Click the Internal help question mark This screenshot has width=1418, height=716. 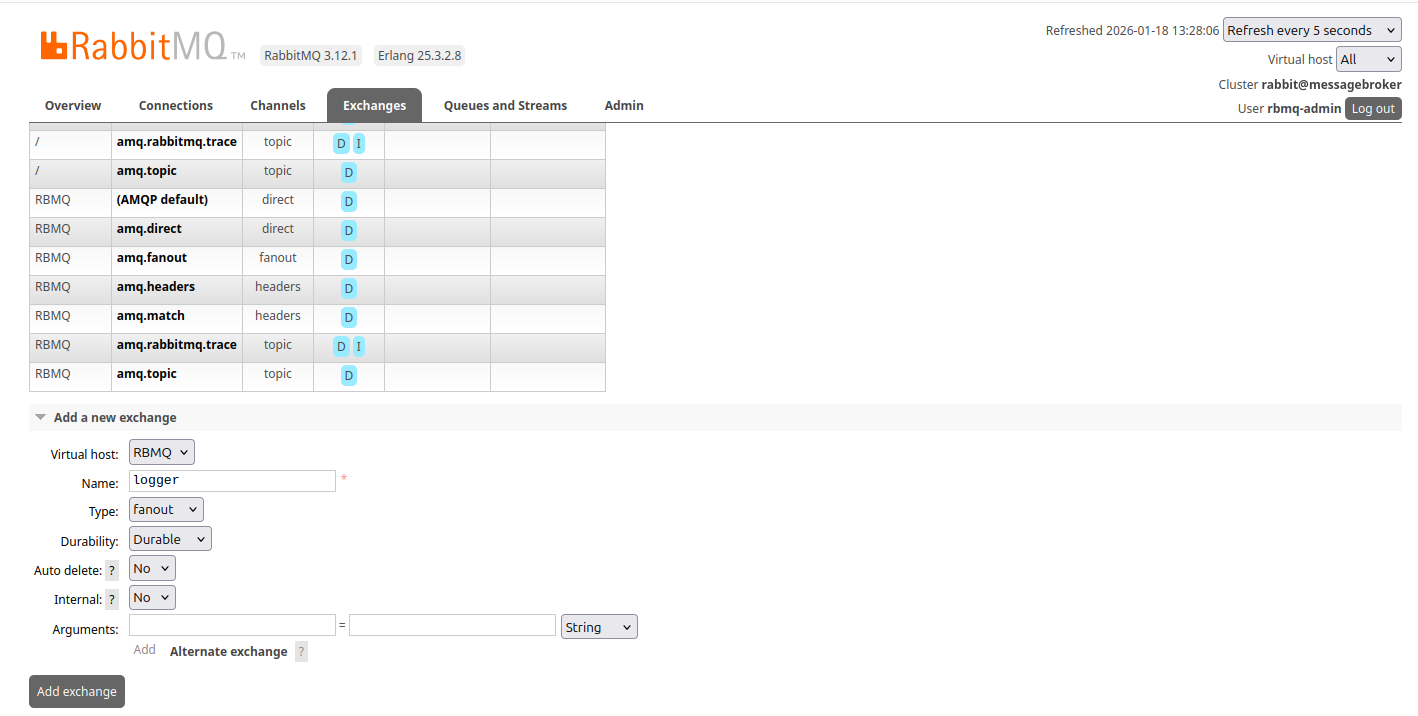click(112, 600)
